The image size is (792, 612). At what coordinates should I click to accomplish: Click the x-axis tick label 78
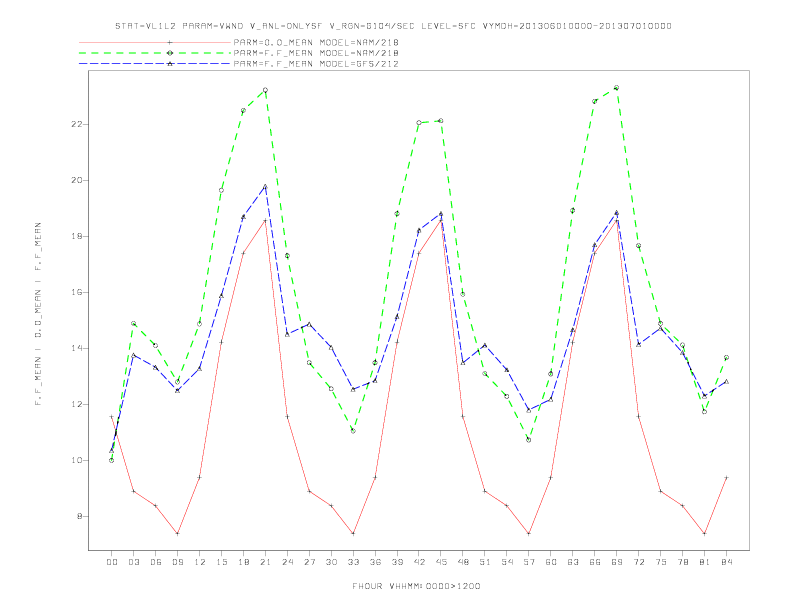point(683,562)
